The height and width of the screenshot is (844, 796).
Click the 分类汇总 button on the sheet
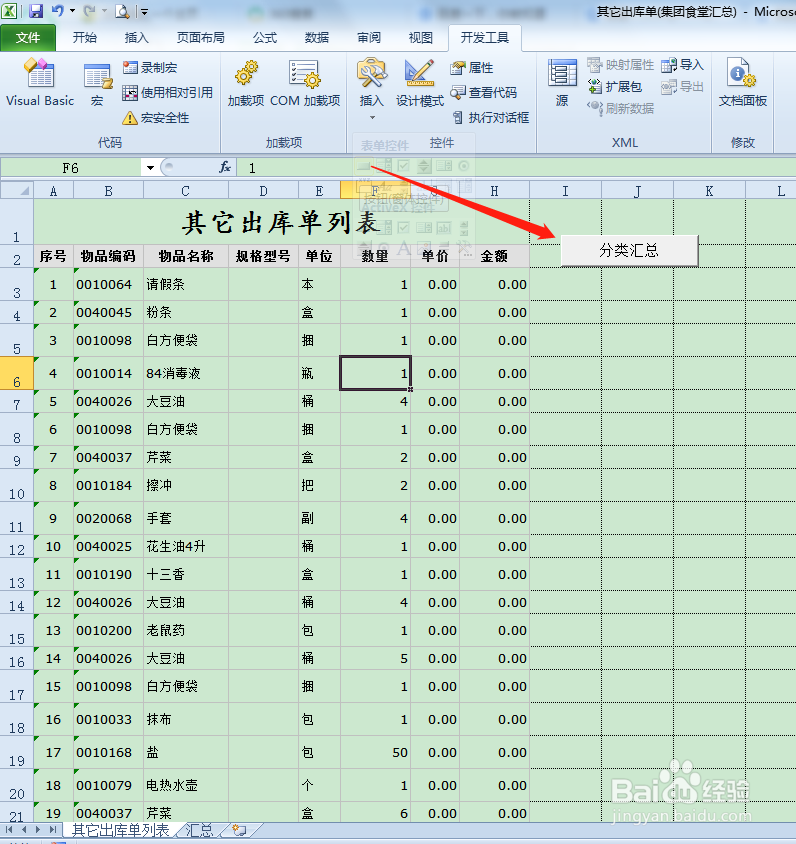point(629,250)
